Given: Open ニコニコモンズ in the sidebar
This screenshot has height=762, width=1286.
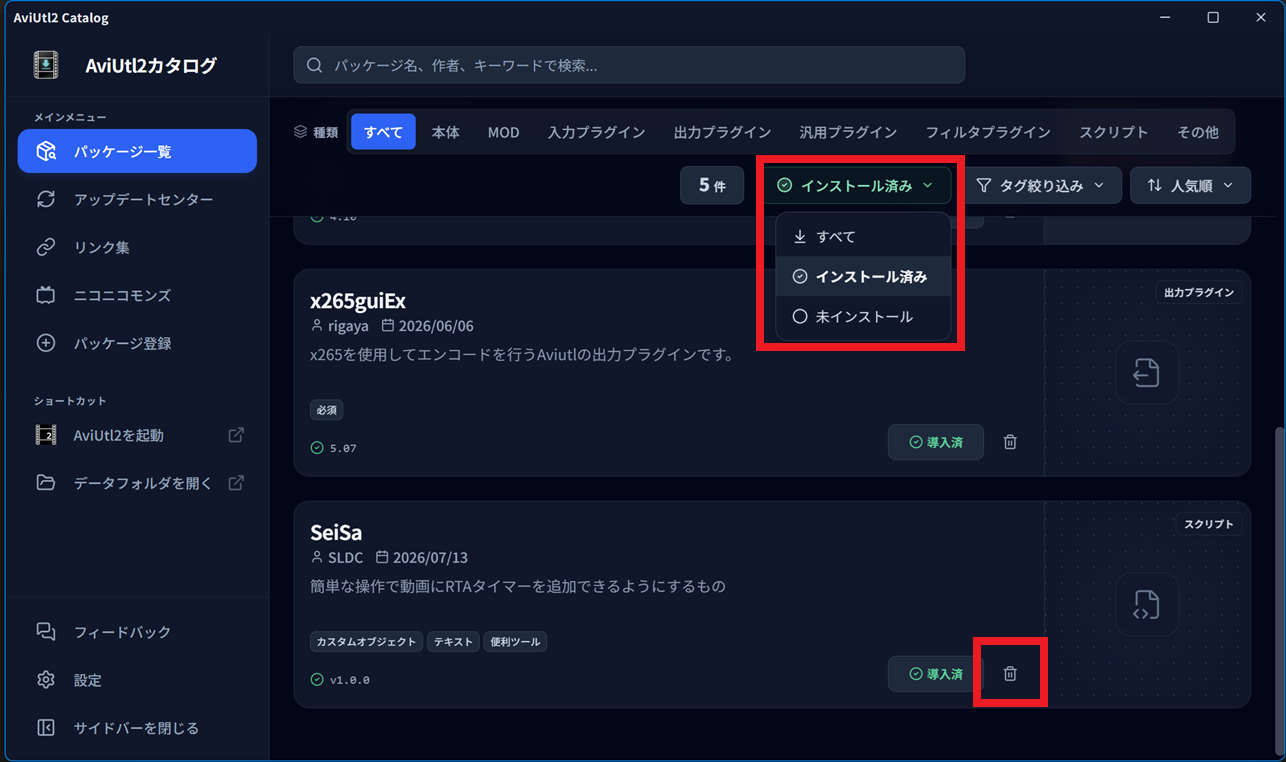Looking at the screenshot, I should click(137, 295).
